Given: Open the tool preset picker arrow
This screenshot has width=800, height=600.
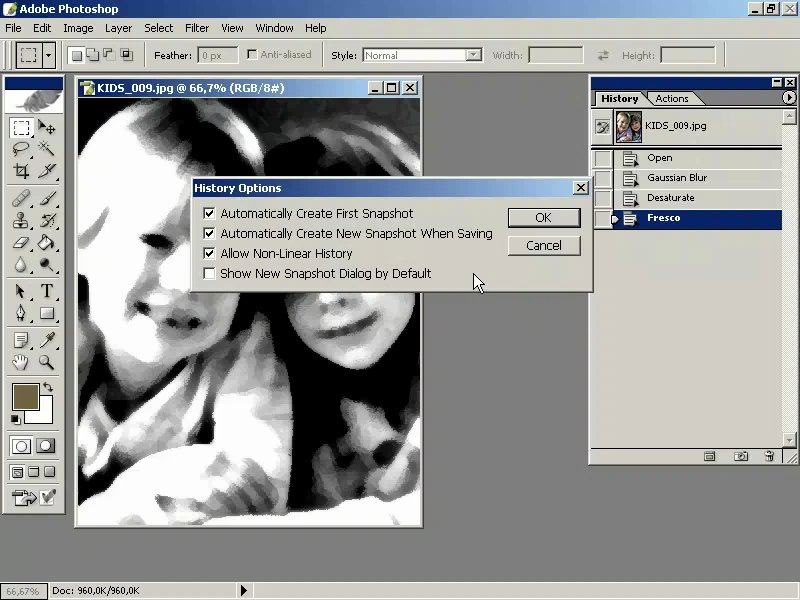Looking at the screenshot, I should point(48,55).
